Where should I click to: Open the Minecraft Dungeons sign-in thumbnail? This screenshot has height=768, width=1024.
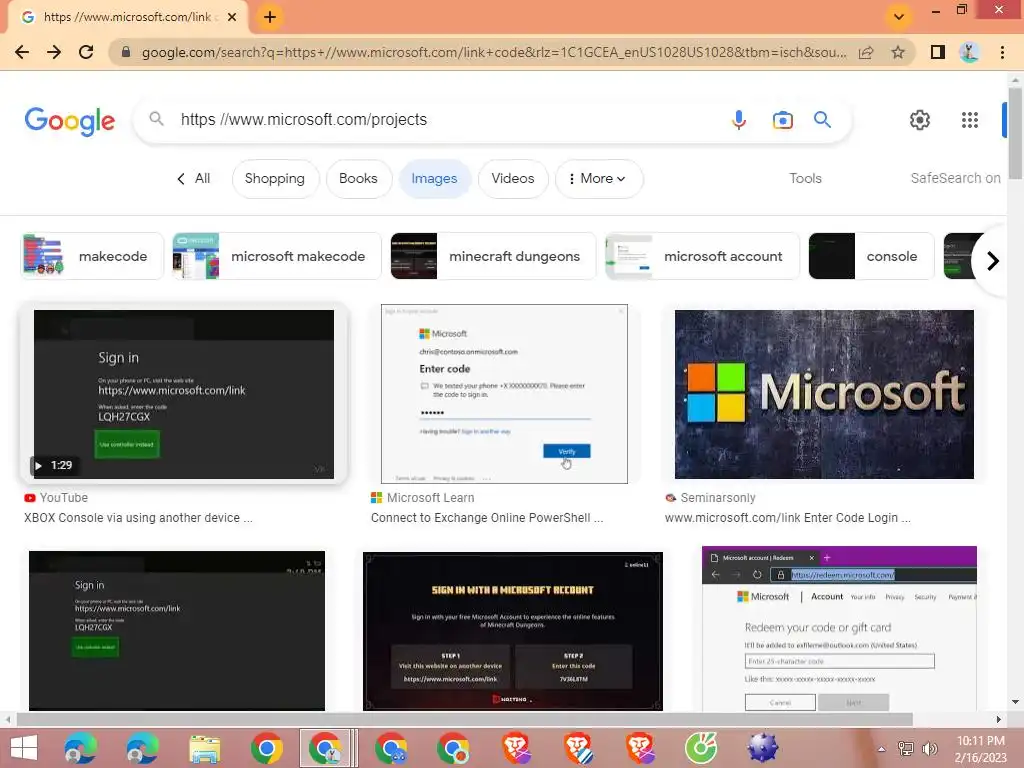click(x=513, y=632)
